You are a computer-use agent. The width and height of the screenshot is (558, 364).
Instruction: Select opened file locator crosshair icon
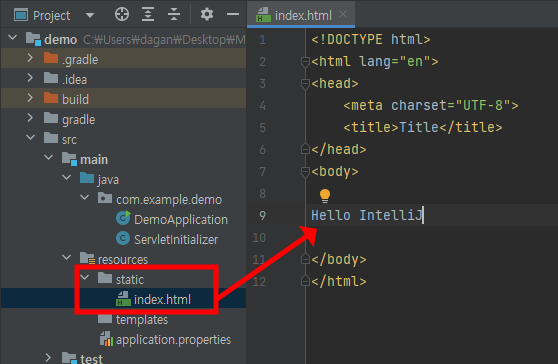tap(122, 15)
